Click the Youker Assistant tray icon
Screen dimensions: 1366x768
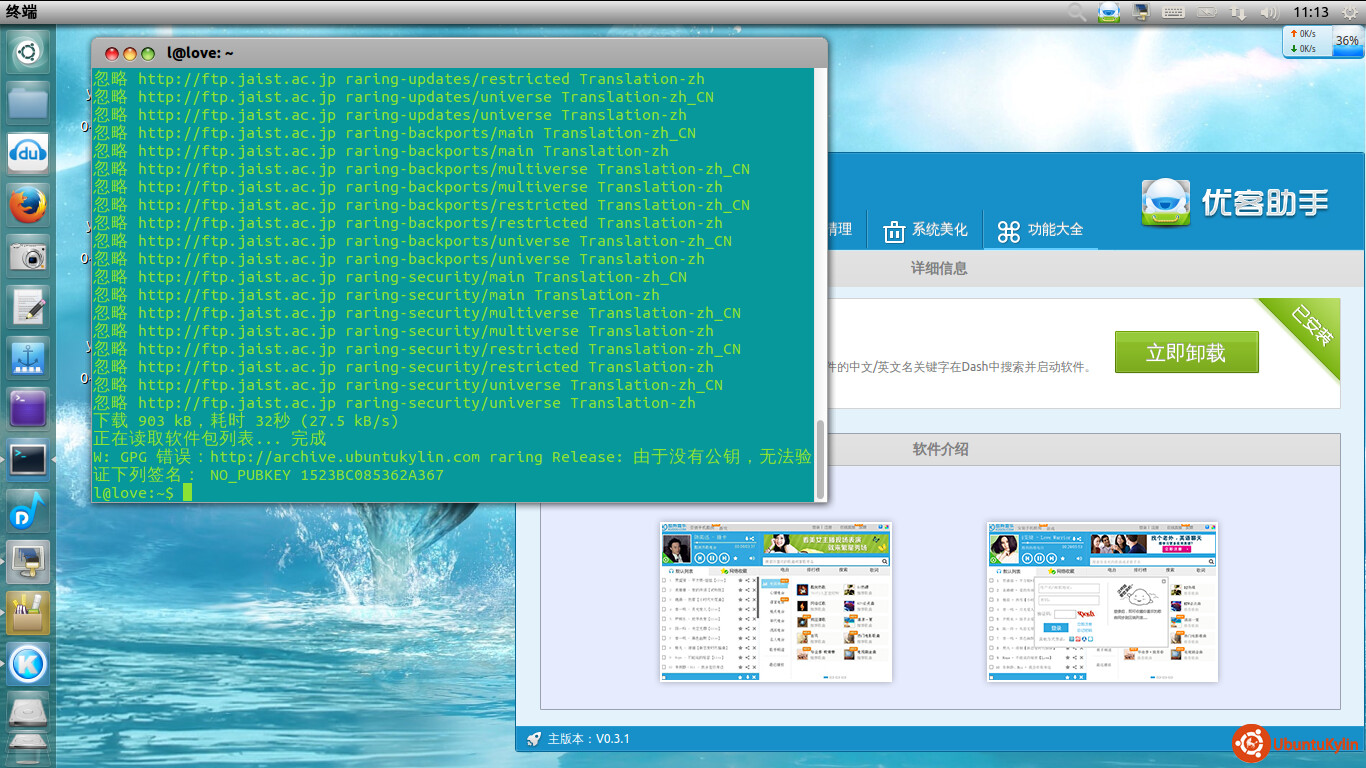(1108, 12)
